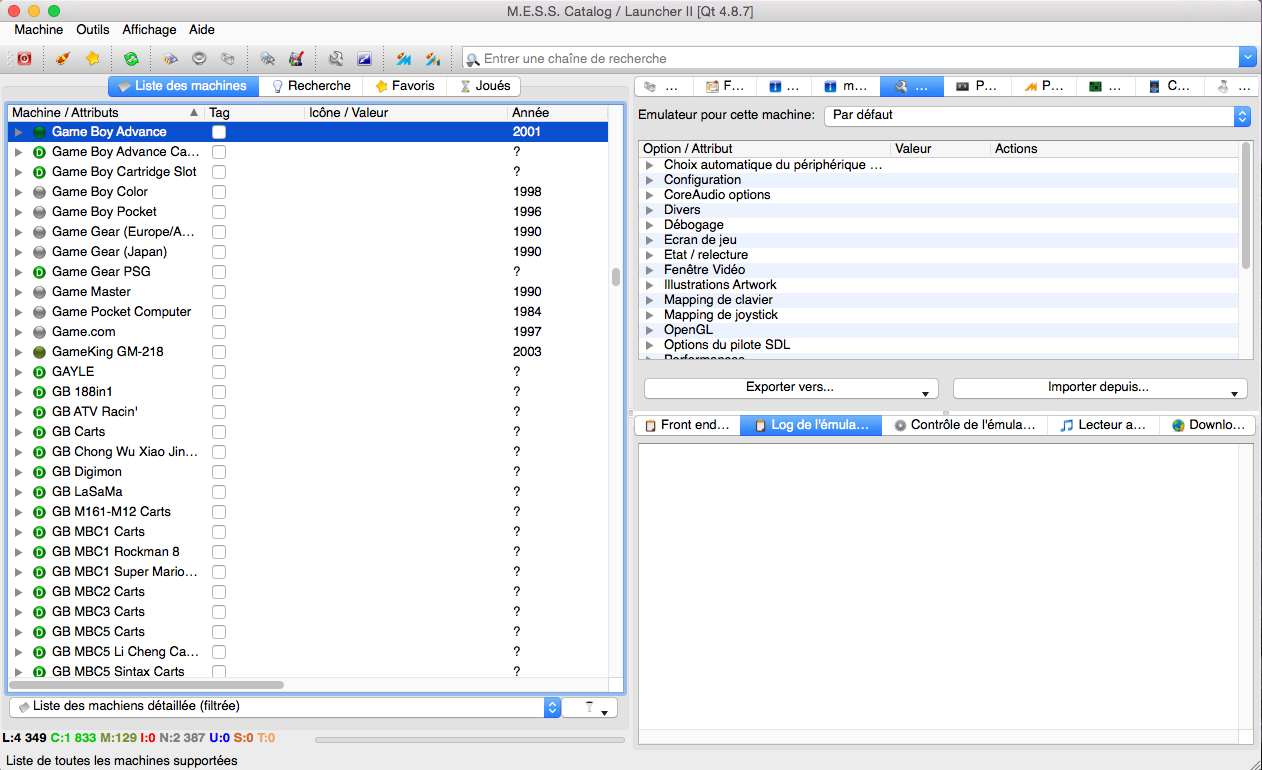1262x770 pixels.
Task: Expand the OpenGL option group
Action: [650, 330]
